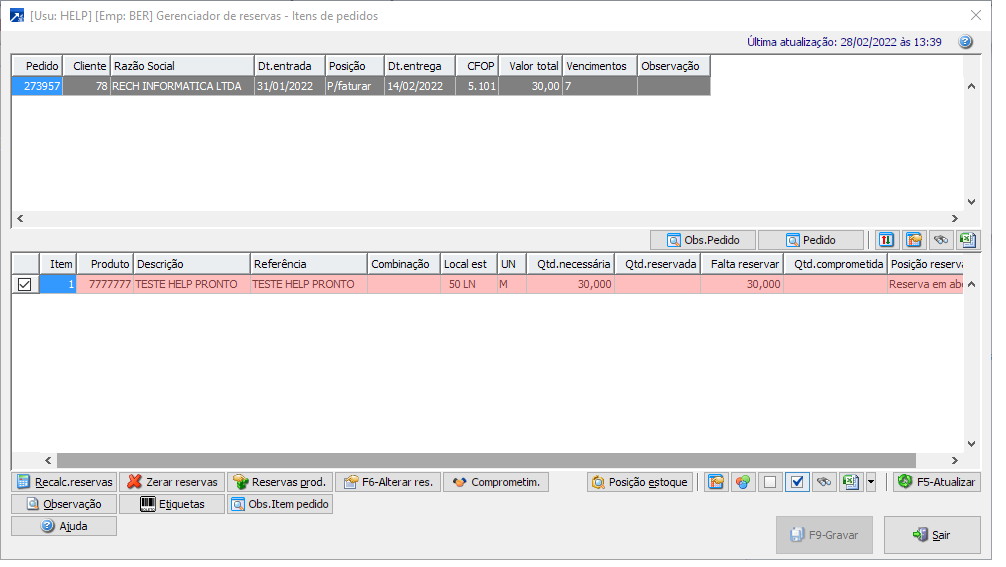The image size is (1006, 567).
Task: Click left scroll arrow of orders grid
Action: coord(20,219)
